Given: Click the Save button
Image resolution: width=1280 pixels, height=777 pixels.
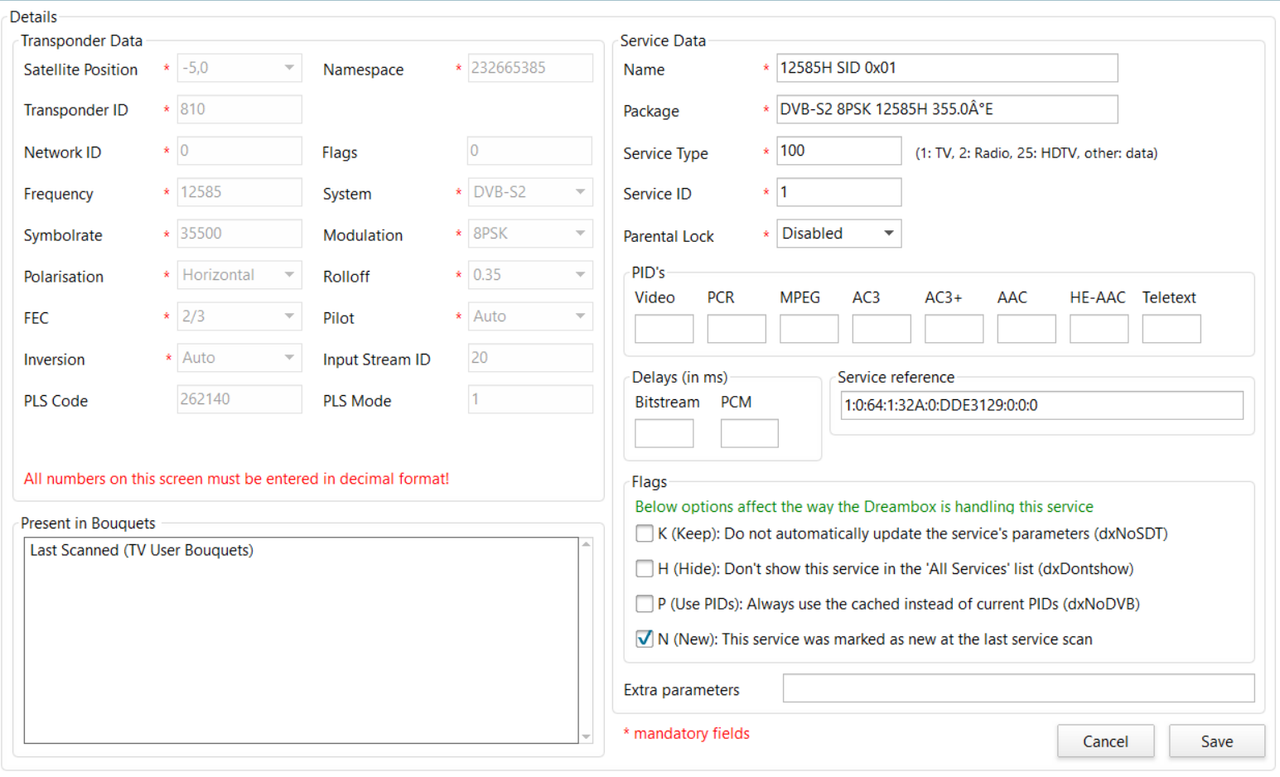Looking at the screenshot, I should tap(1217, 742).
